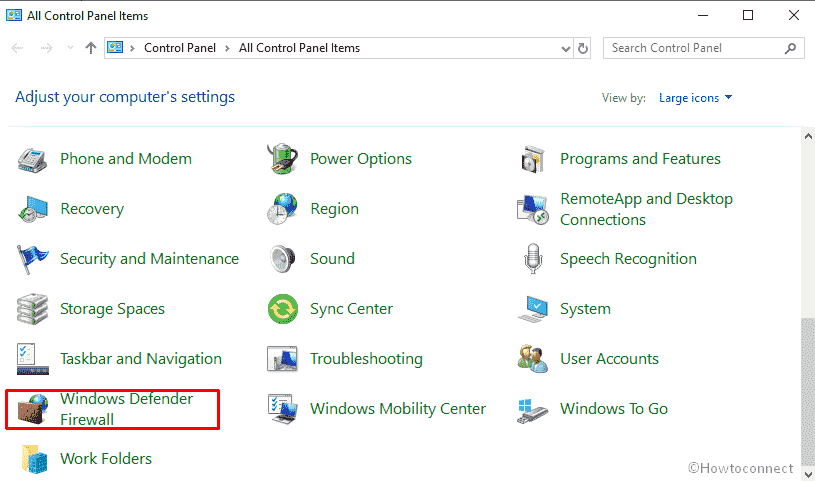Screen dimensions: 815x481
Task: Open the Sync Center green icon
Action: point(283,309)
